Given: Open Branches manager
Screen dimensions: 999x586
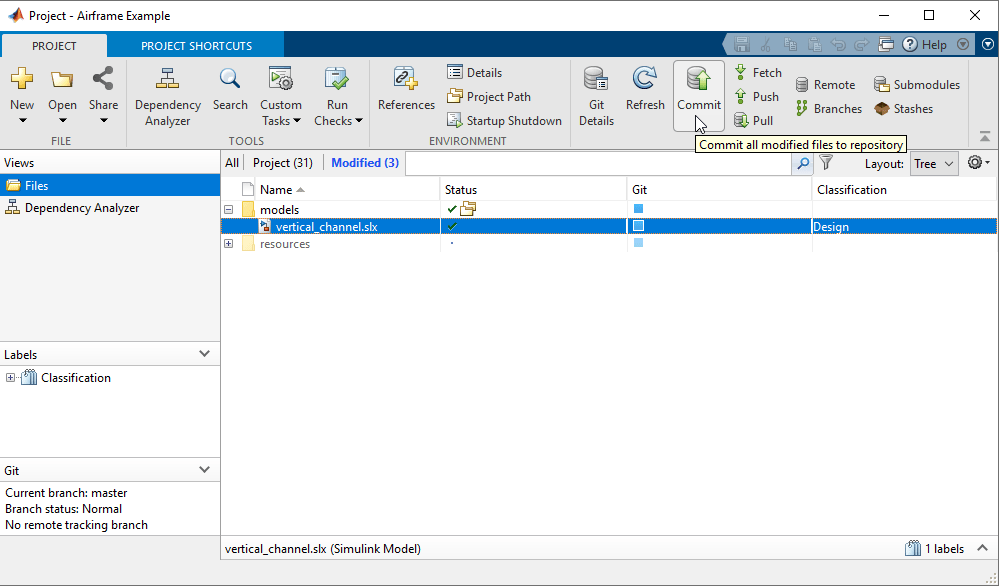Looking at the screenshot, I should pyautogui.click(x=829, y=109).
